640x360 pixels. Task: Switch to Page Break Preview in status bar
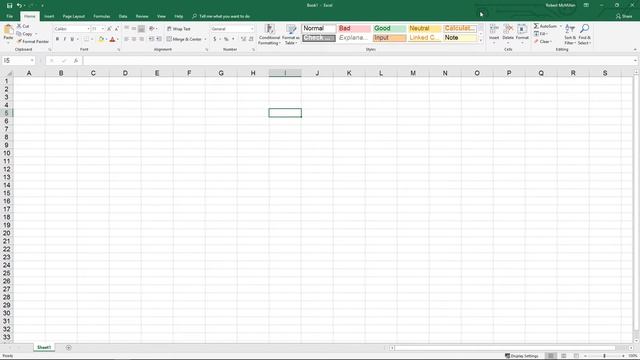(x=576, y=356)
